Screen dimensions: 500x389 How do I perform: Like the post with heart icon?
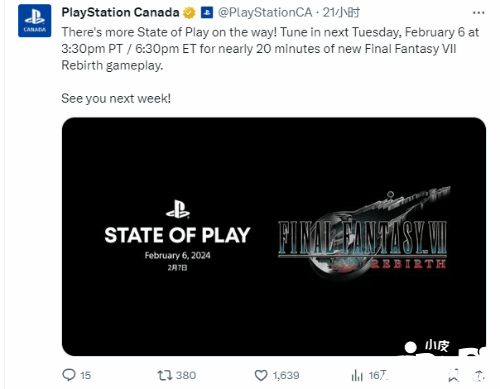(x=261, y=375)
